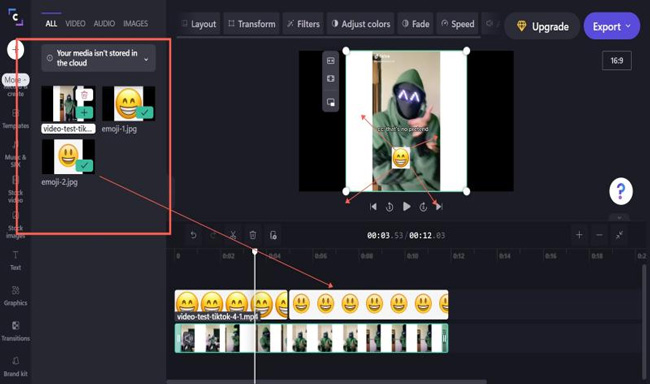Delete the selected timeline clip

coord(253,235)
